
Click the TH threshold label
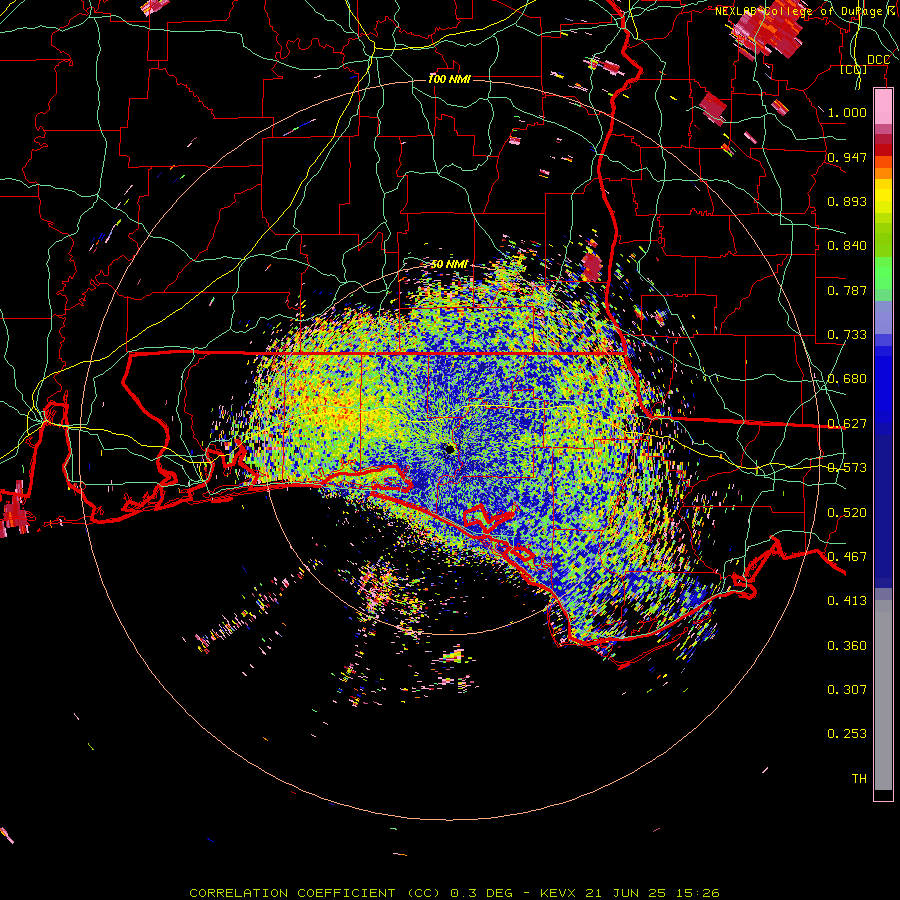(859, 779)
